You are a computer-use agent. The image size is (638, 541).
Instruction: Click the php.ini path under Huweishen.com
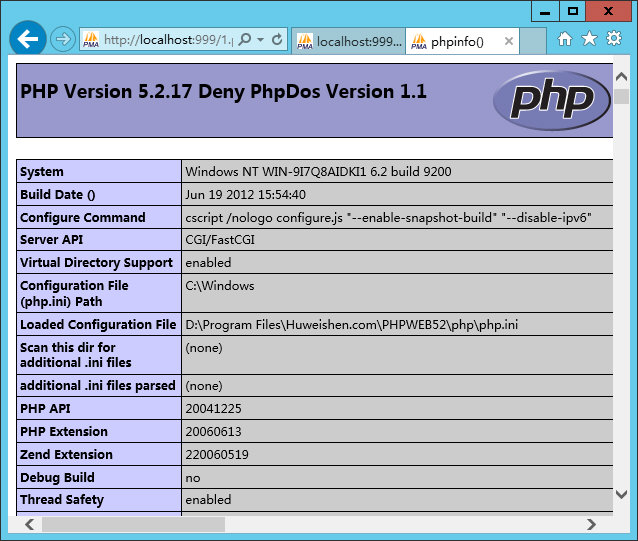pos(352,325)
